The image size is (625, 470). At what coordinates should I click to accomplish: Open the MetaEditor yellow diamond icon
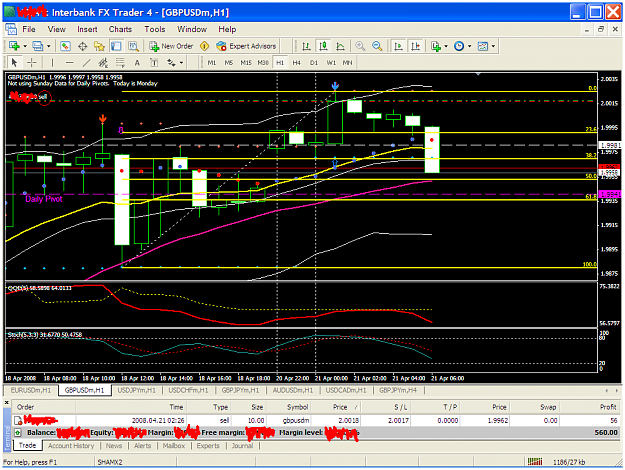204,46
